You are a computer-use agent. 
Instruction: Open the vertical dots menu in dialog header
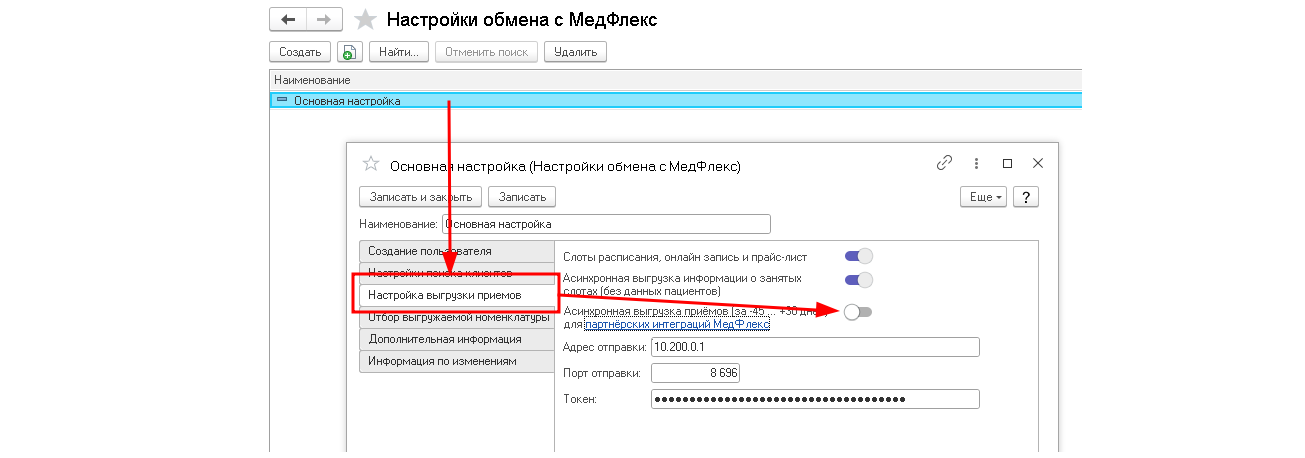[x=977, y=163]
